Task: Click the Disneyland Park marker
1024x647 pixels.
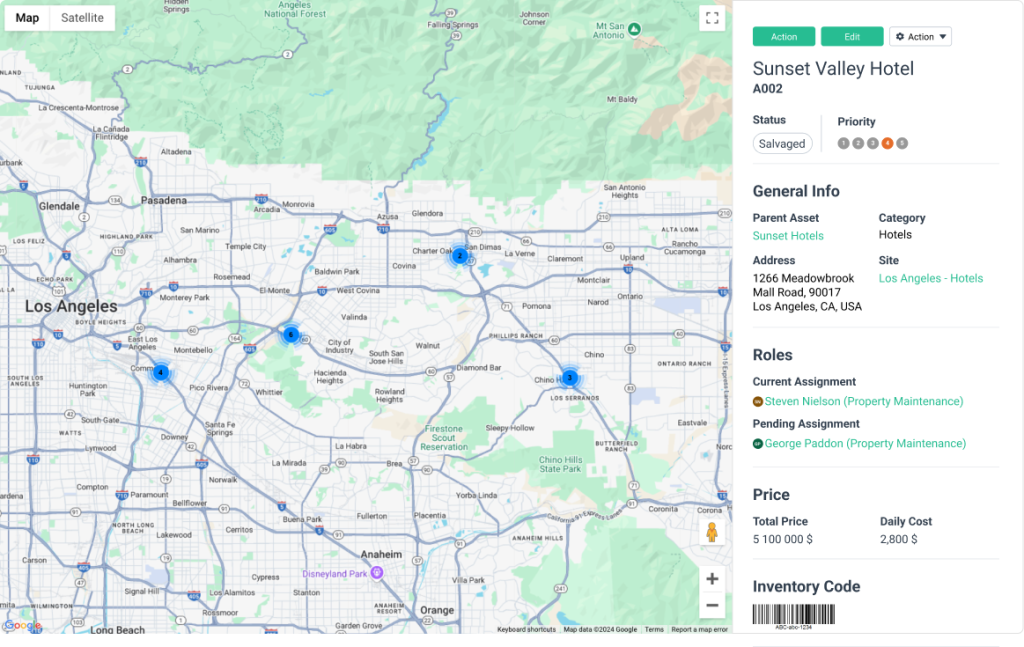Action: click(x=377, y=571)
